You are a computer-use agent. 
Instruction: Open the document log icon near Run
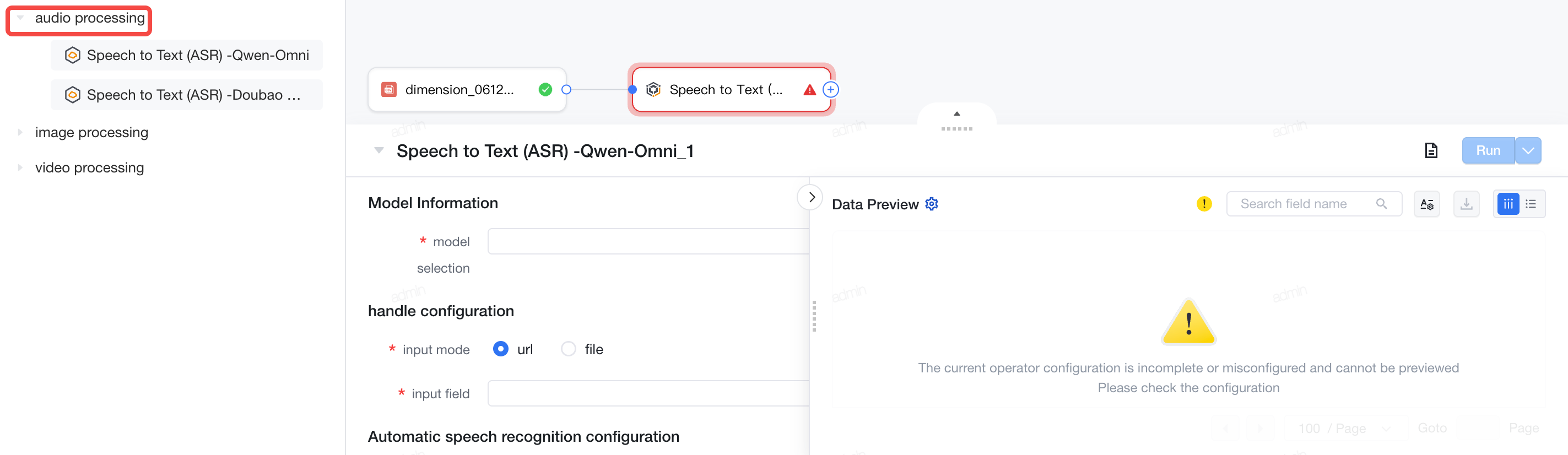pyautogui.click(x=1431, y=150)
